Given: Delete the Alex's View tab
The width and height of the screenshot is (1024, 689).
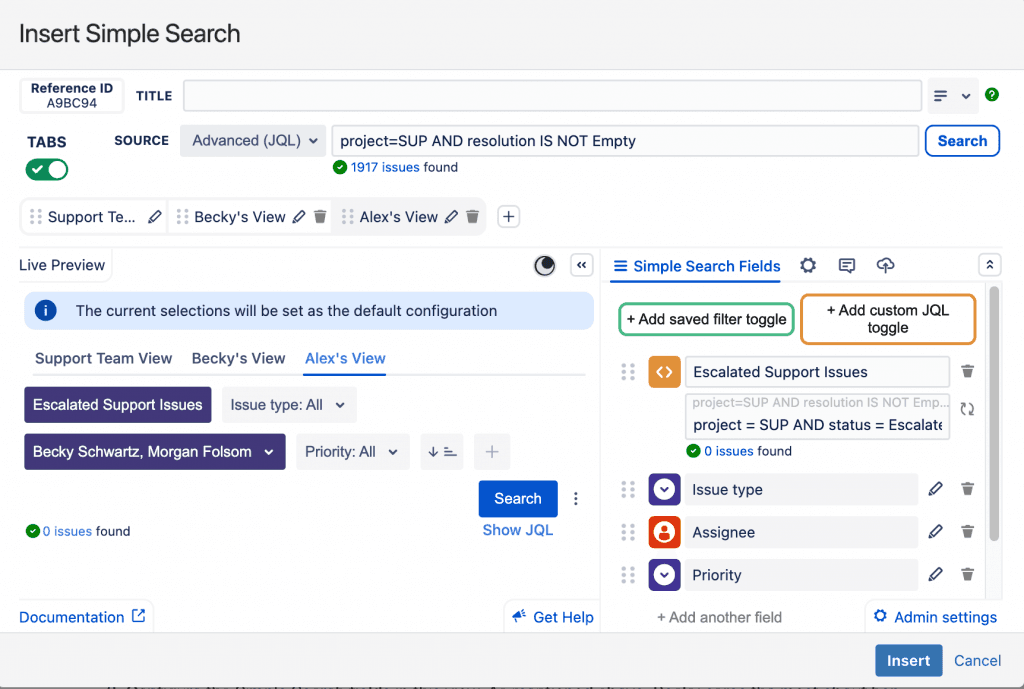Looking at the screenshot, I should point(473,217).
